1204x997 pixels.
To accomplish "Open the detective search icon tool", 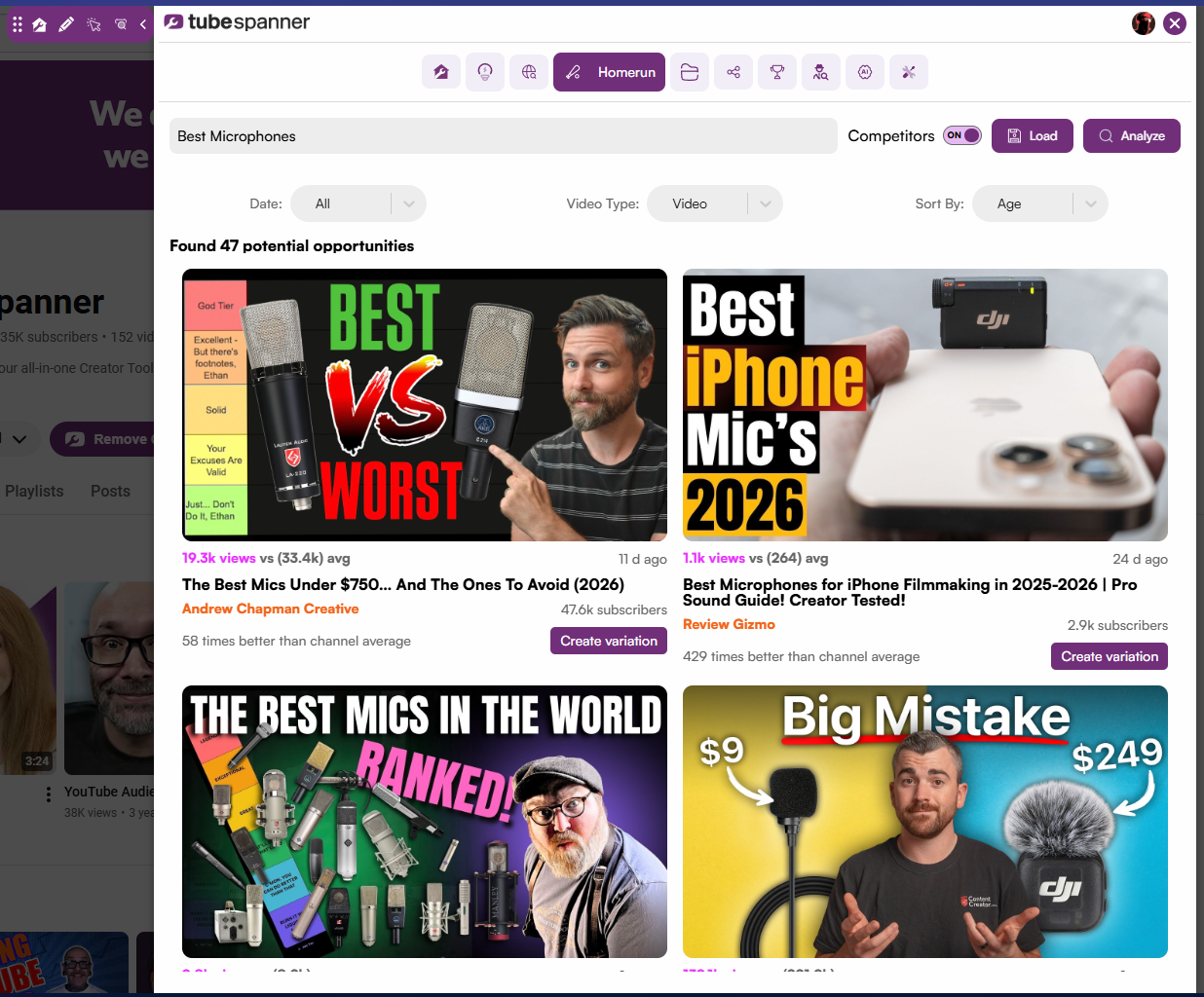I will click(x=821, y=72).
